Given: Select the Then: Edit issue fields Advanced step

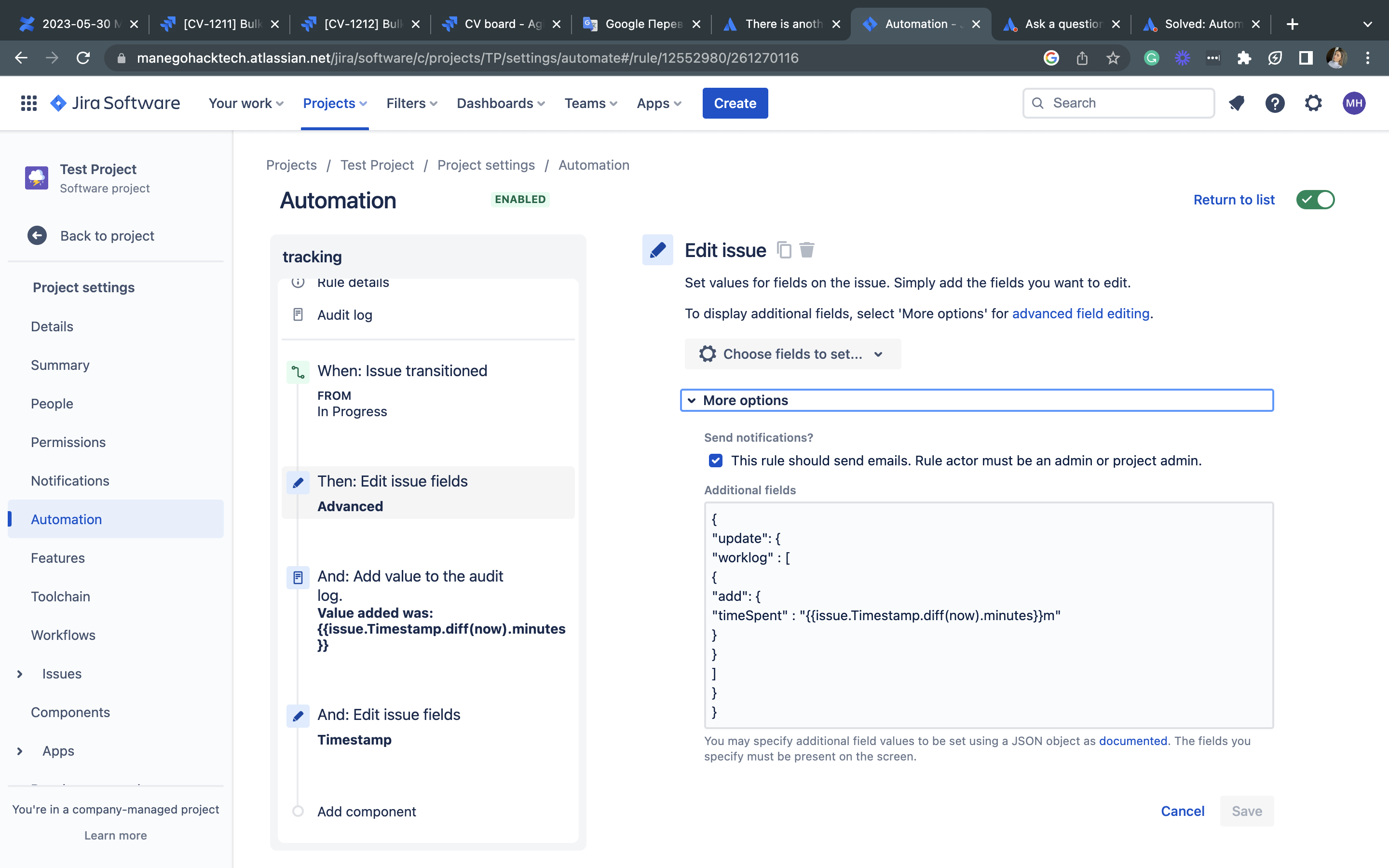Looking at the screenshot, I should (428, 492).
